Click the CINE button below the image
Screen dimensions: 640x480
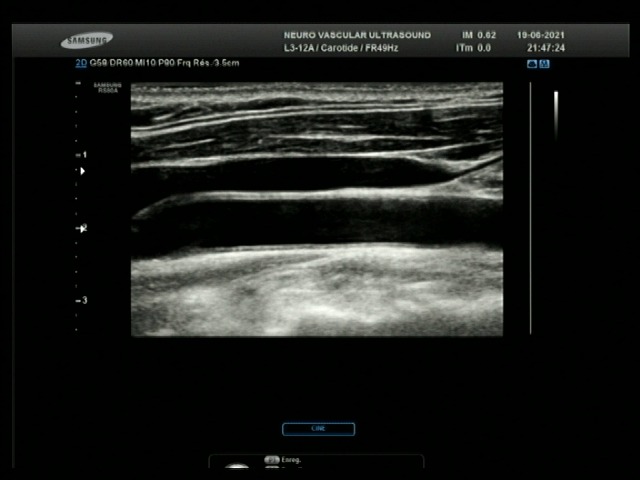pos(318,429)
